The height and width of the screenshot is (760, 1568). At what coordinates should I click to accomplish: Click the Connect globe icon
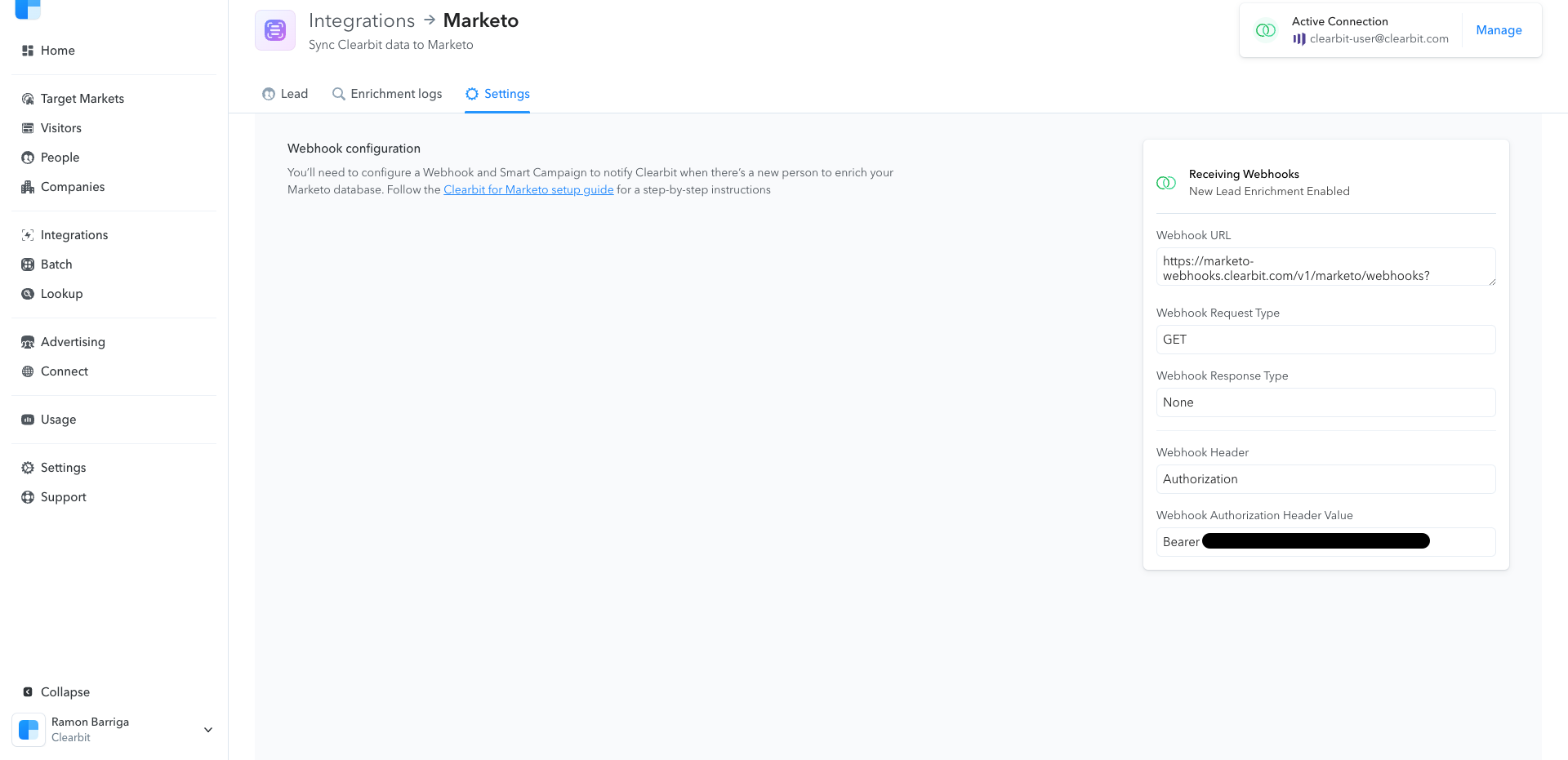(28, 371)
